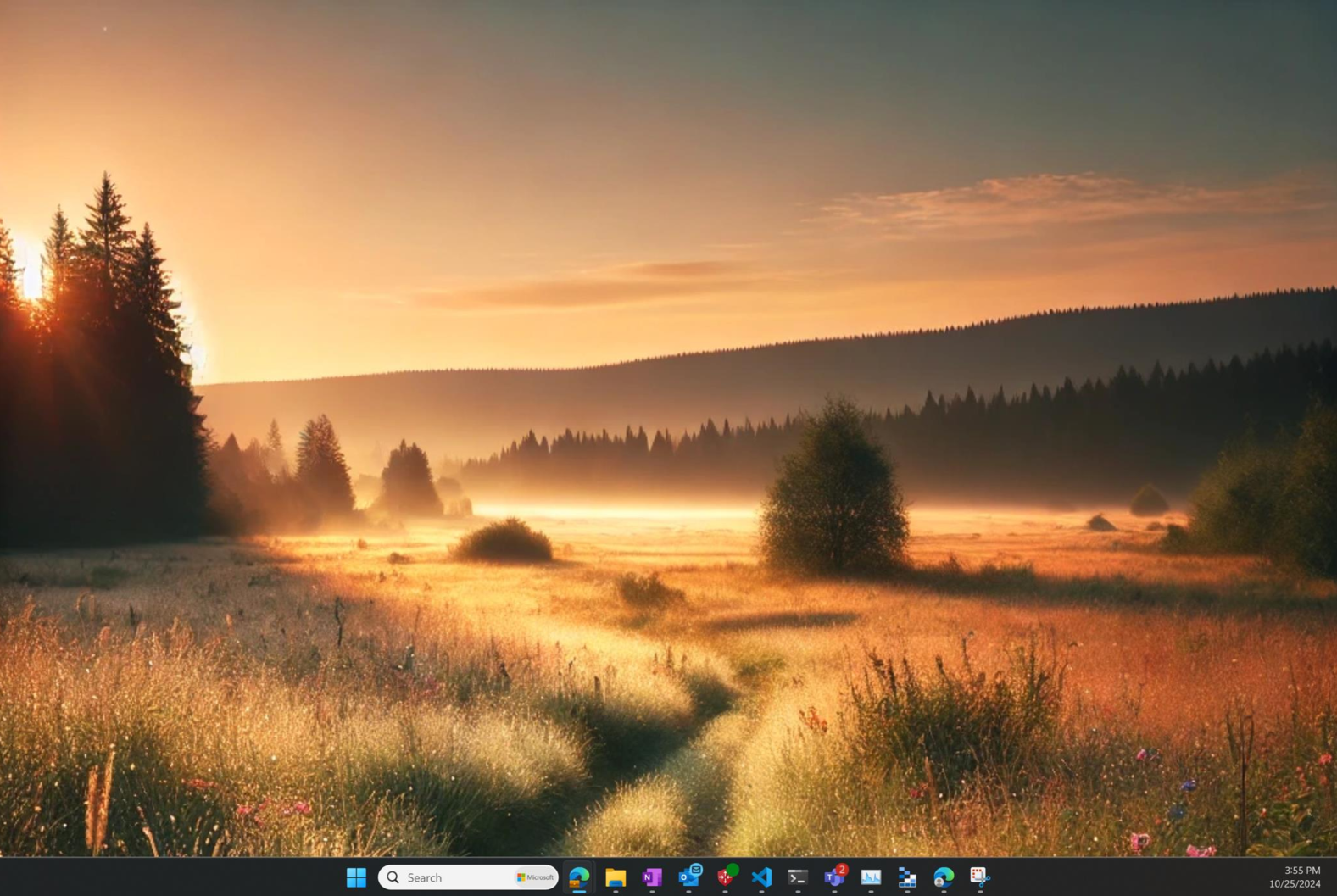Click the 10/25/2024 date in taskbar
Image resolution: width=1337 pixels, height=896 pixels.
[1295, 884]
